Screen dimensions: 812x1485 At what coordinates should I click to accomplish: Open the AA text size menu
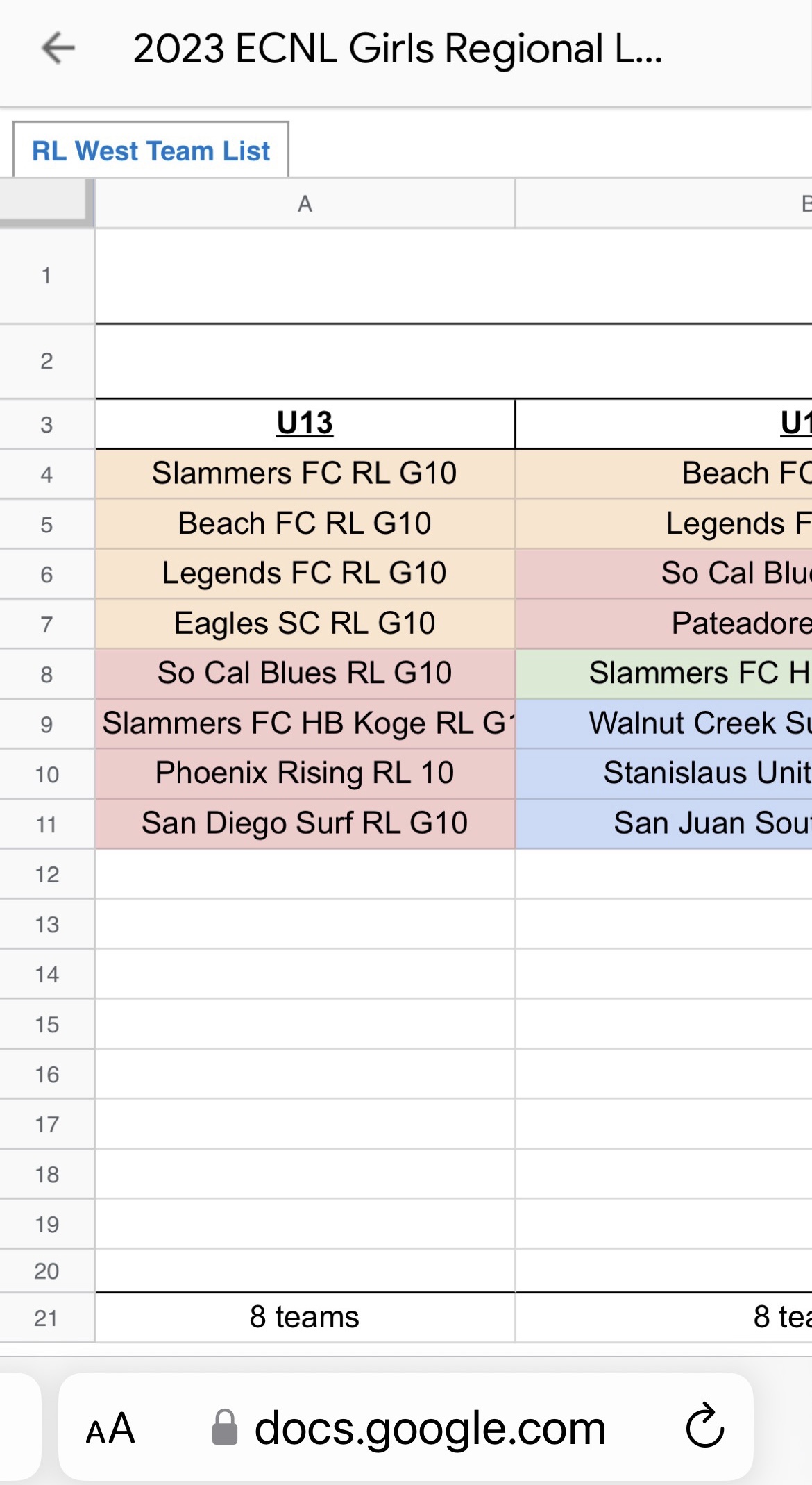pos(110,1429)
